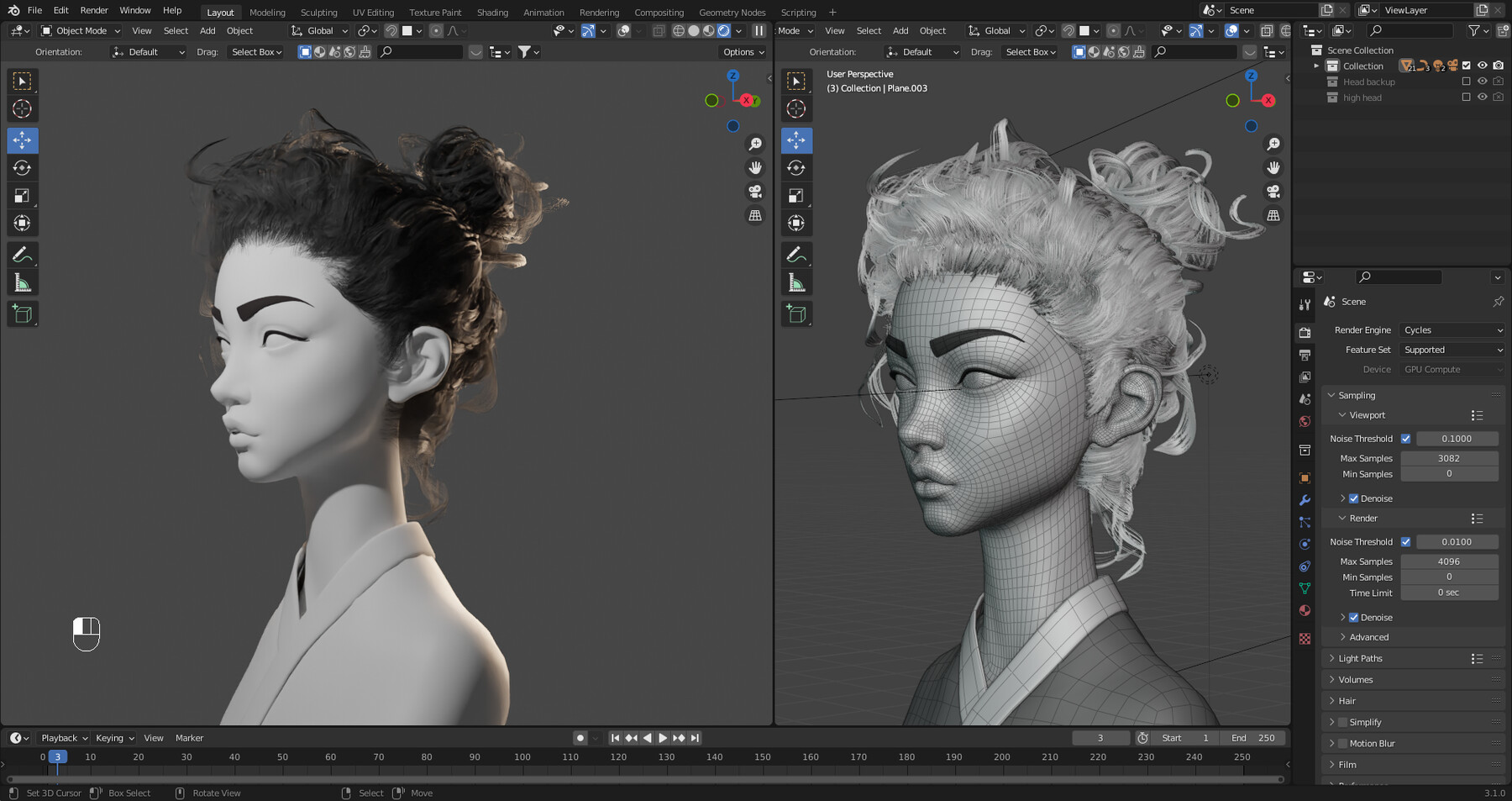The width and height of the screenshot is (1512, 801).
Task: Click the proportional editing icon in the header
Action: [x=436, y=30]
